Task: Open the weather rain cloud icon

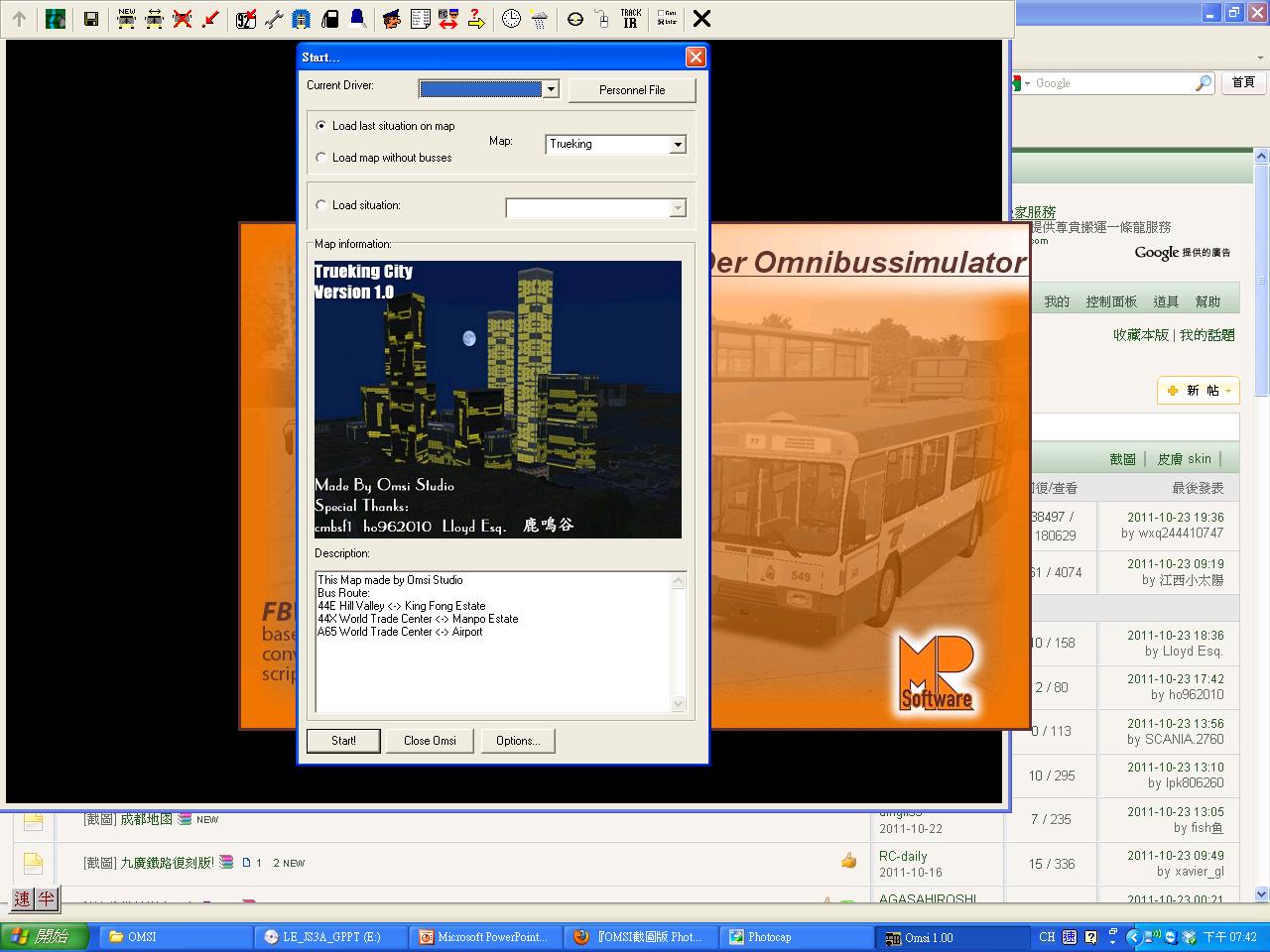Action: (x=539, y=19)
